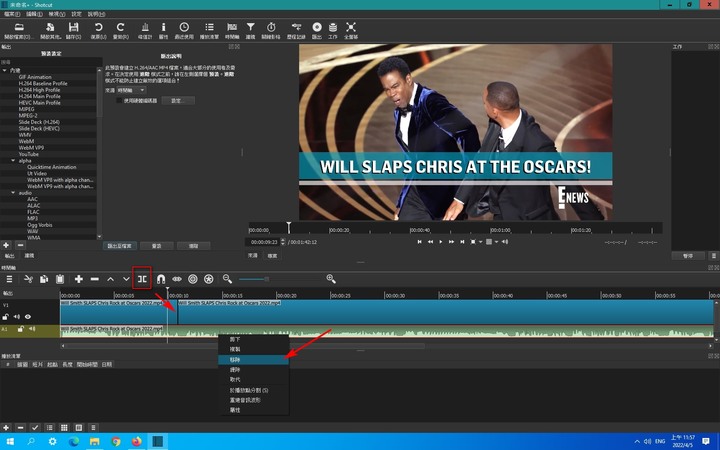Step the player timecode spinner

coord(283,242)
